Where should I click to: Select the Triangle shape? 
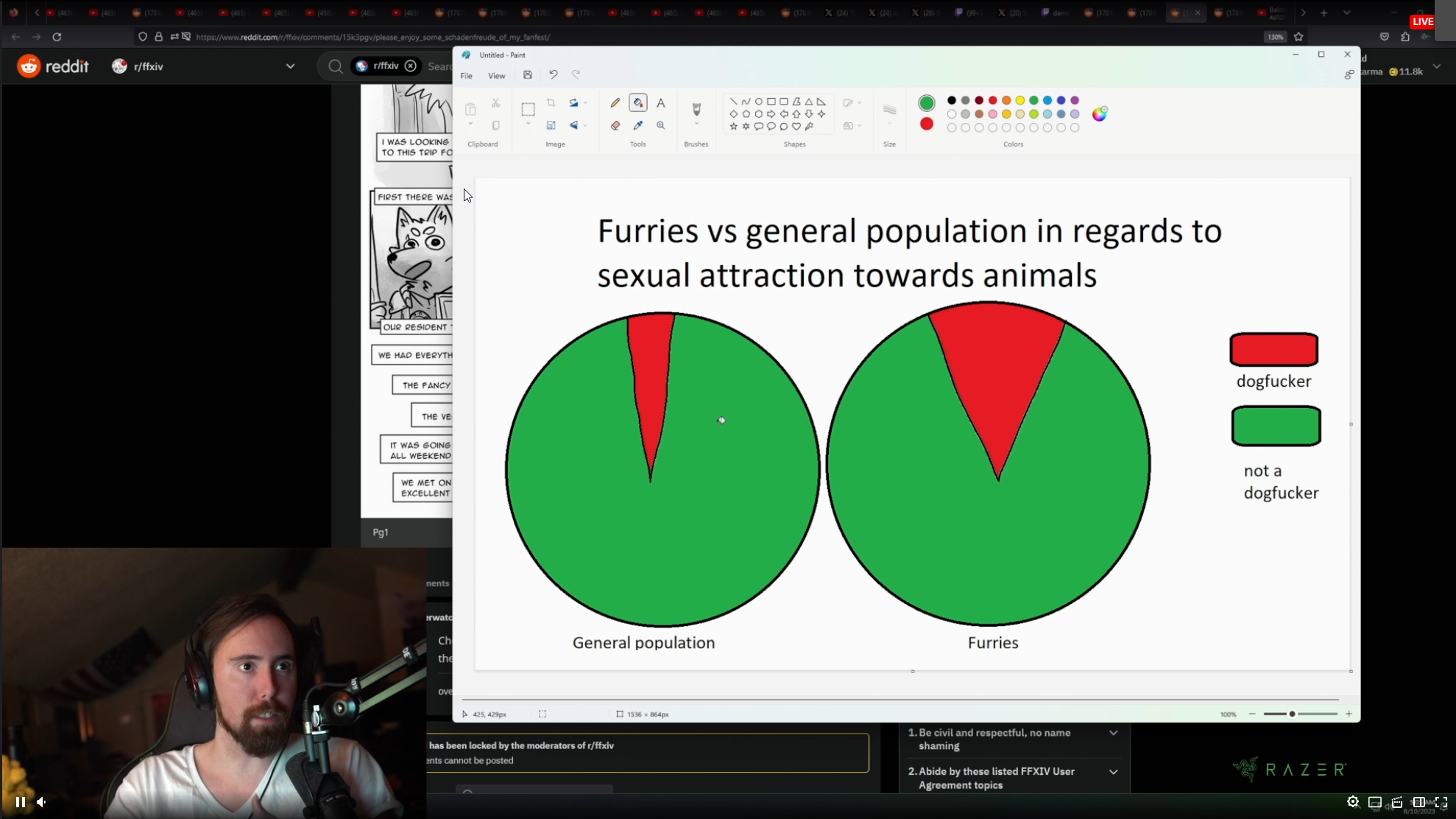tap(809, 102)
